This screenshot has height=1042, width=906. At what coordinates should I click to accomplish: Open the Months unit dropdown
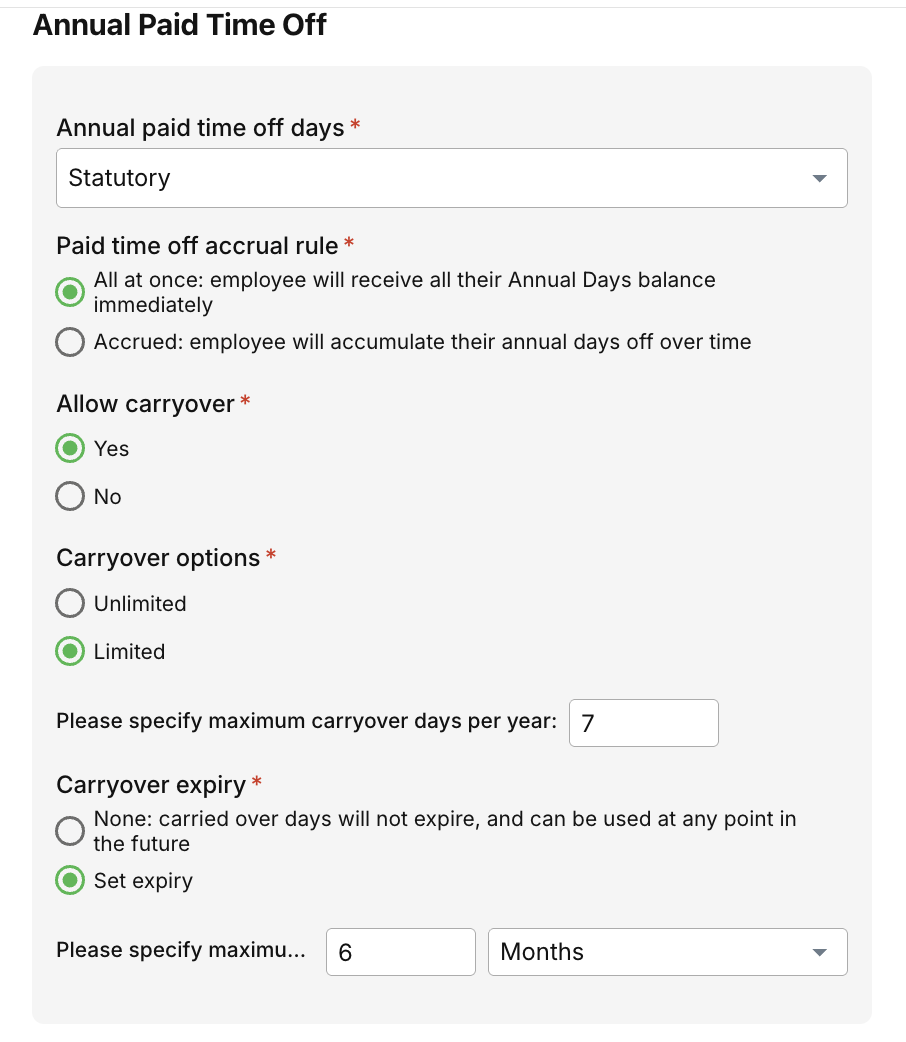click(666, 952)
